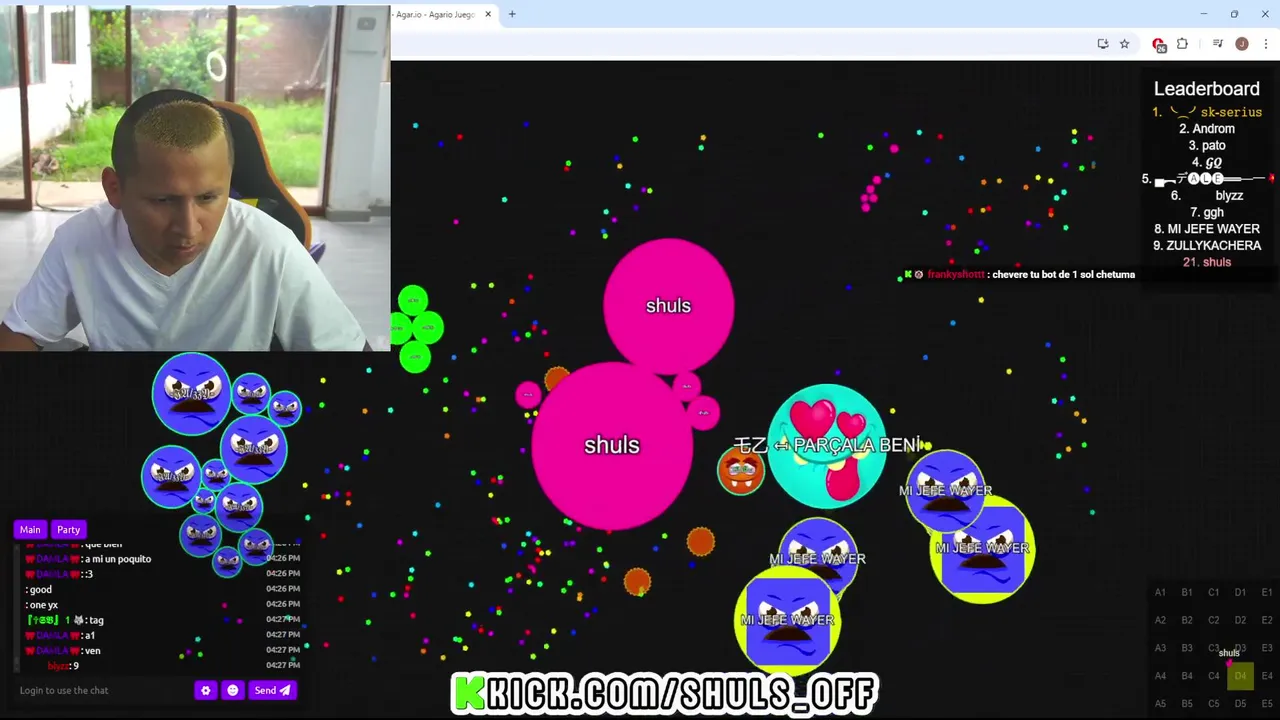The width and height of the screenshot is (1280, 720).
Task: Click leaderboard entry '4. GO'
Action: pyautogui.click(x=1207, y=162)
